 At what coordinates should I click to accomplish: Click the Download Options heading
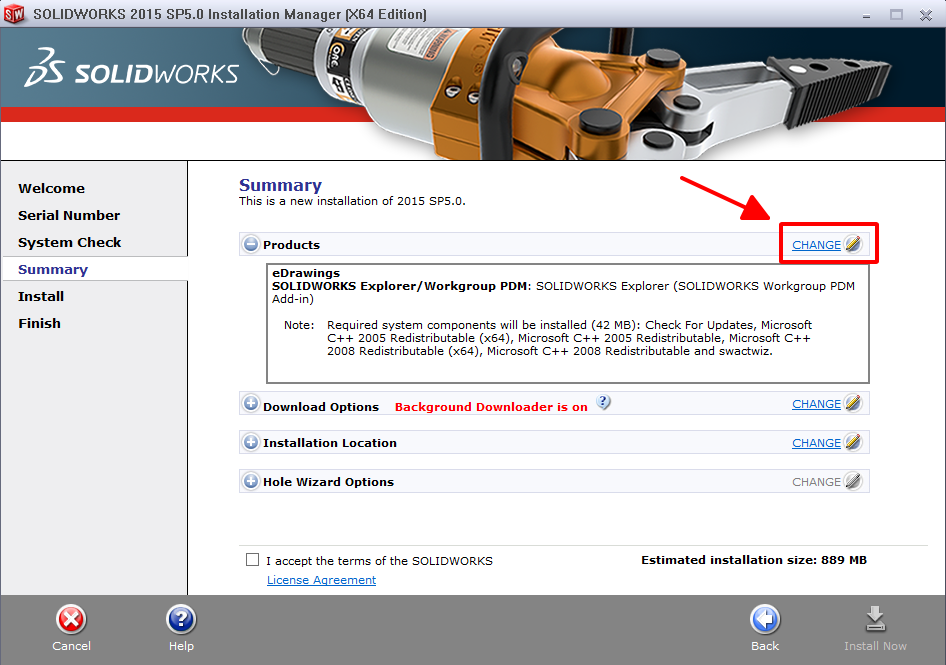coord(321,407)
